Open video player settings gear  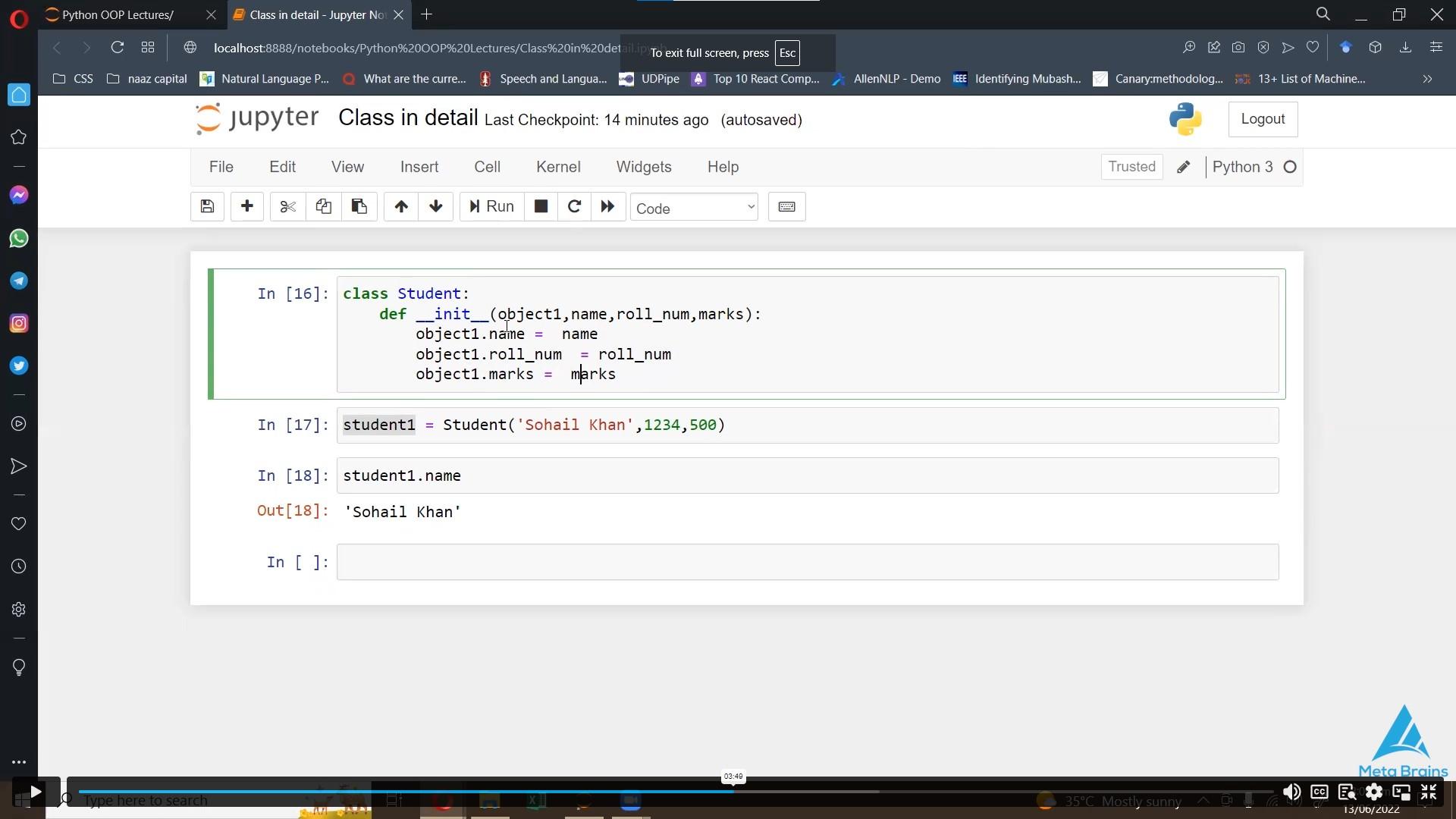point(1374,792)
